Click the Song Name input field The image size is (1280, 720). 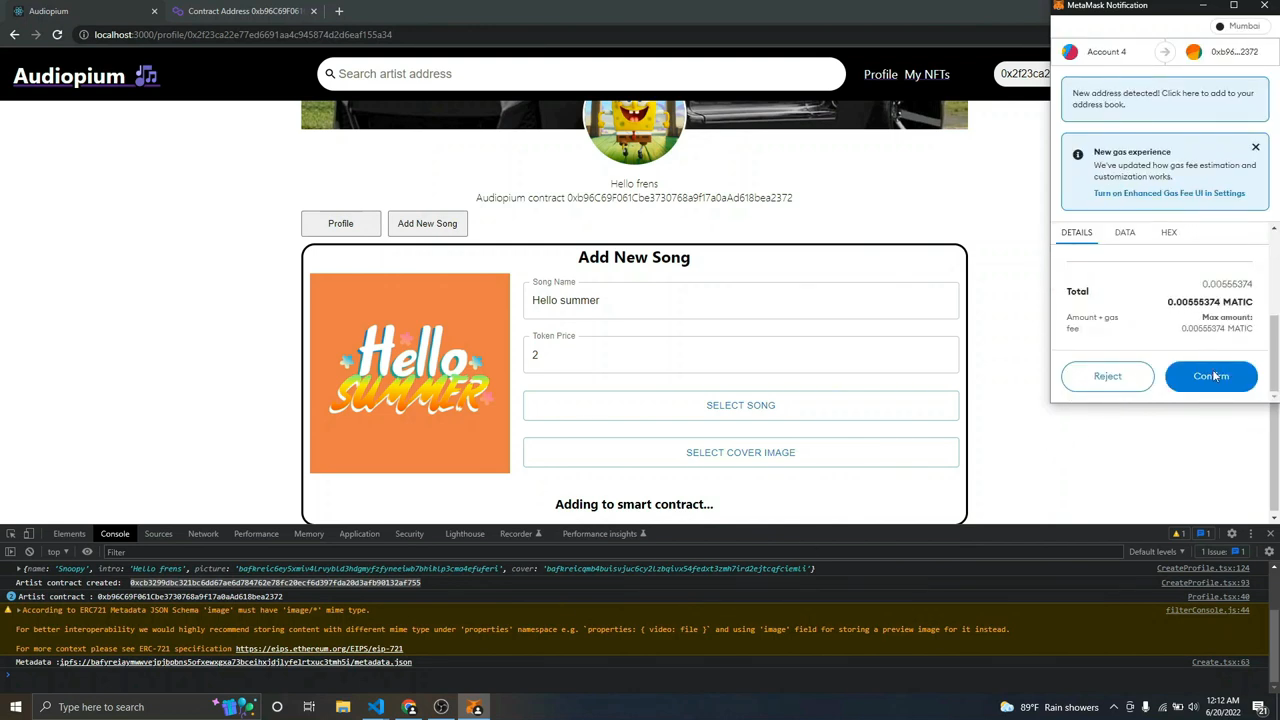coord(741,300)
